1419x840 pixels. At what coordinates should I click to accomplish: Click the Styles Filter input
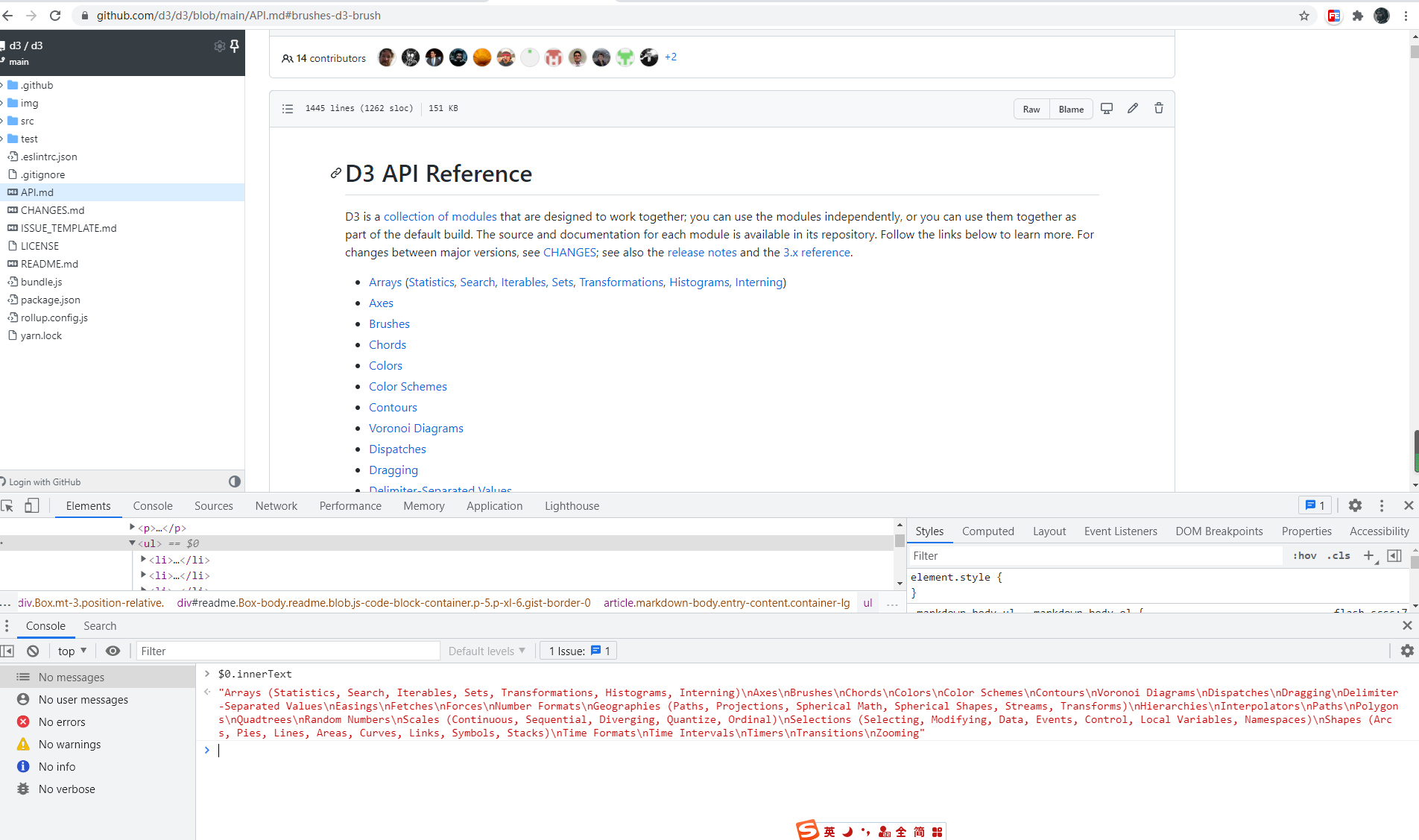(x=1096, y=556)
